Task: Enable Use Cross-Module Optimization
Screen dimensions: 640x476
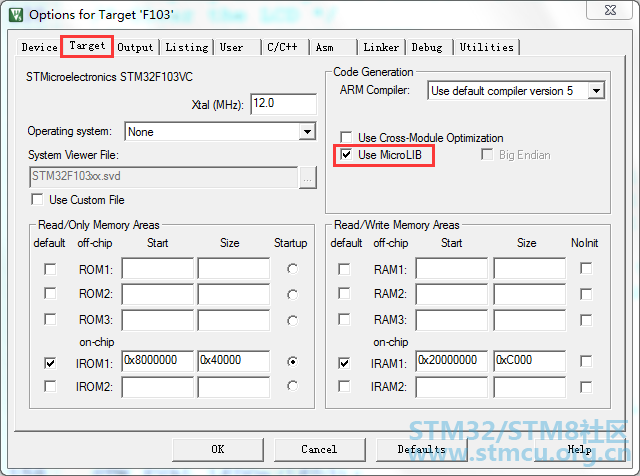Action: (x=346, y=138)
